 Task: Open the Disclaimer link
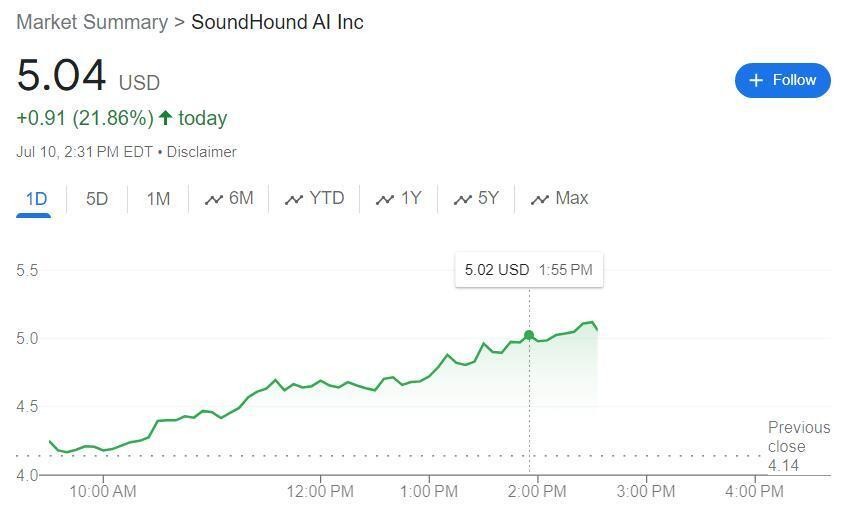202,152
